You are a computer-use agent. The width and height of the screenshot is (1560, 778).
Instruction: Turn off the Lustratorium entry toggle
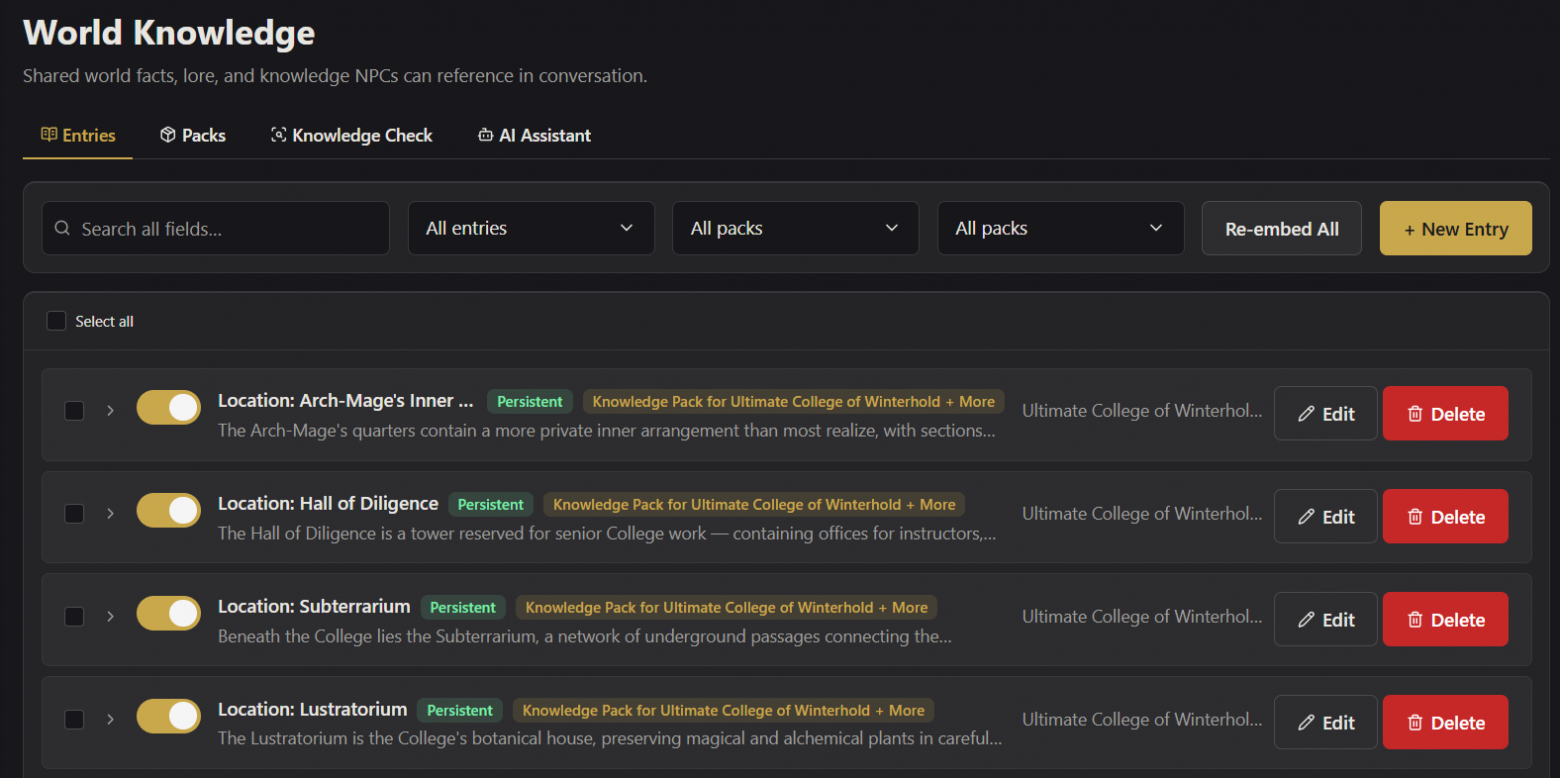click(169, 717)
